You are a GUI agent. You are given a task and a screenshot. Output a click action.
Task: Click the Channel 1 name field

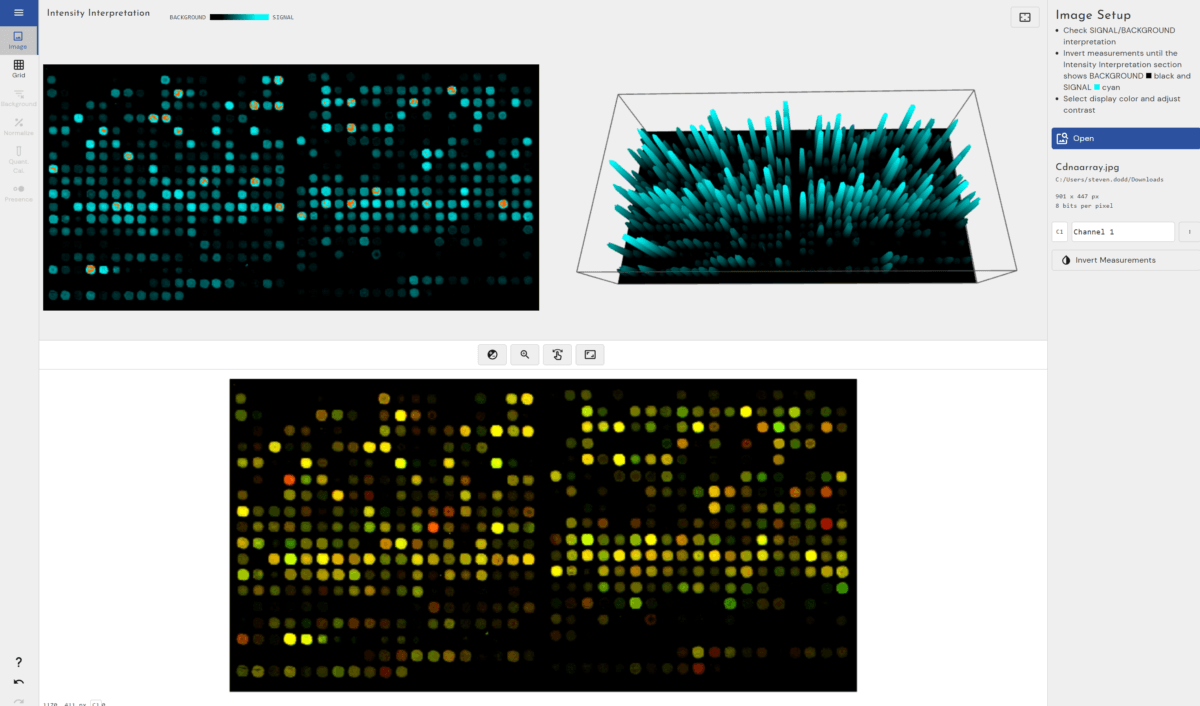tap(1122, 231)
